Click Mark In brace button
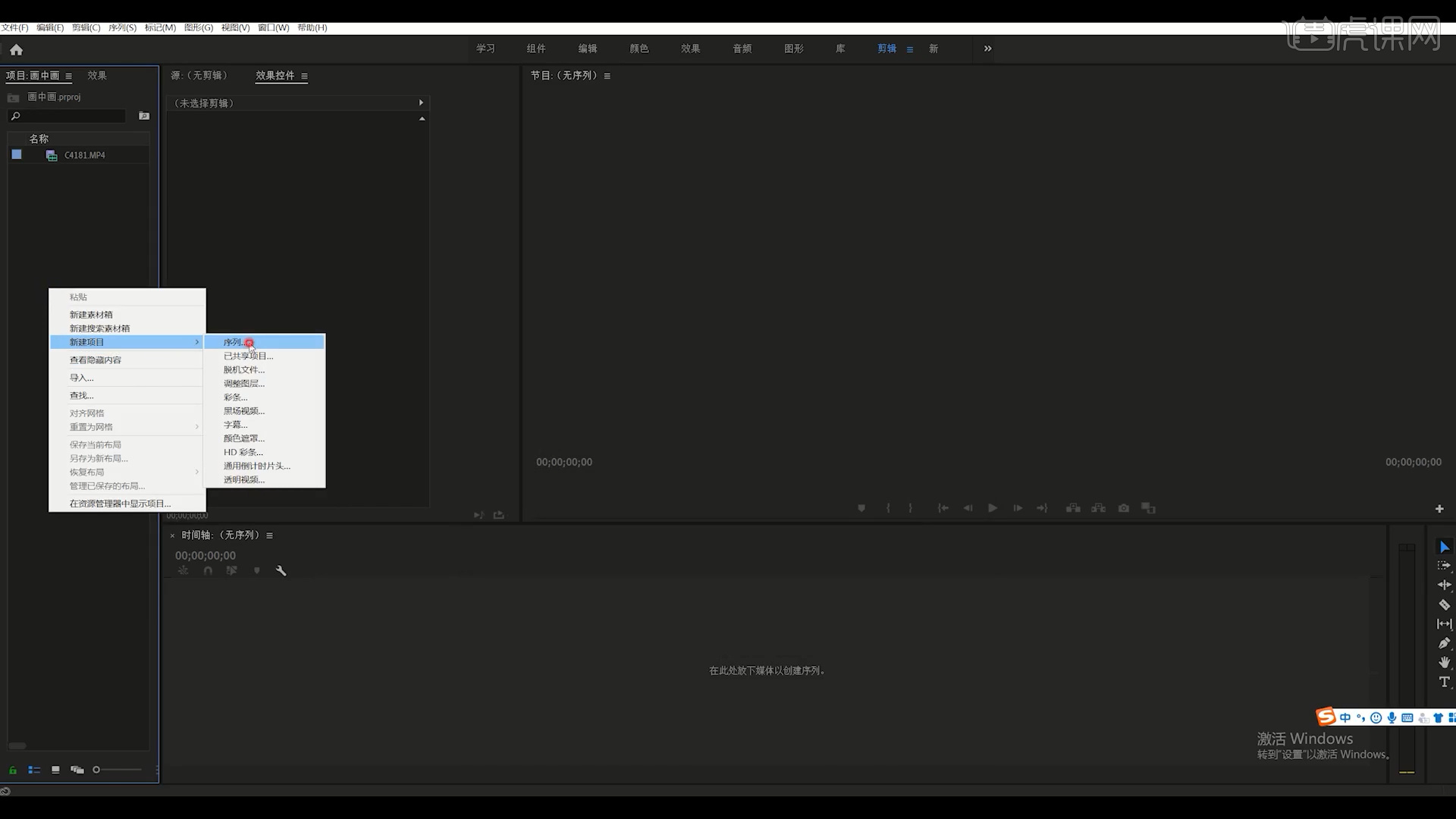Image resolution: width=1456 pixels, height=819 pixels. coord(888,508)
